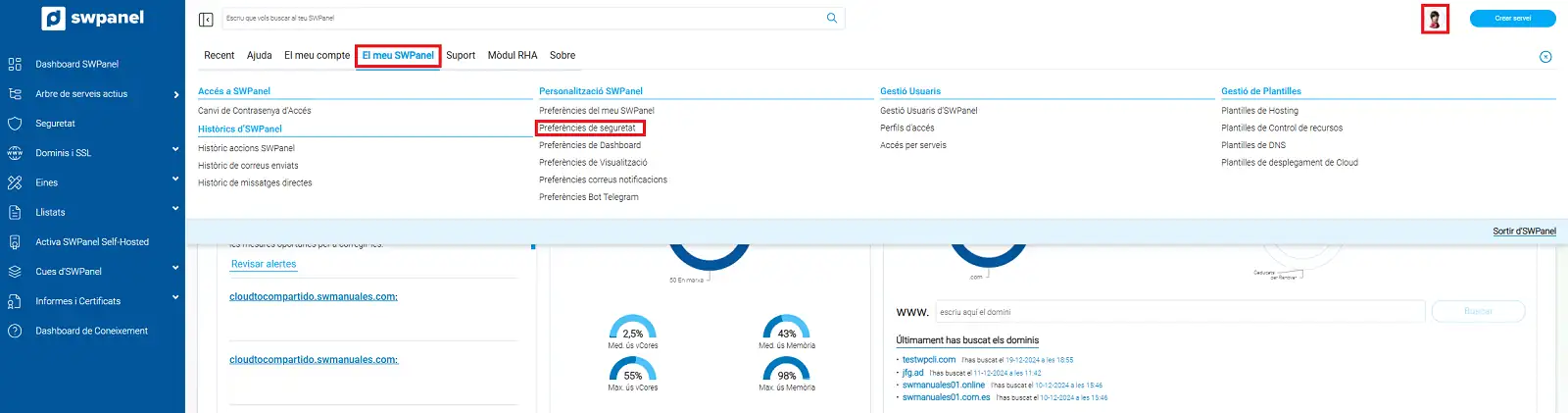Open Gestió Usuaris d'SWPanel link
Viewport: 1568px width, 413px height.
928,111
